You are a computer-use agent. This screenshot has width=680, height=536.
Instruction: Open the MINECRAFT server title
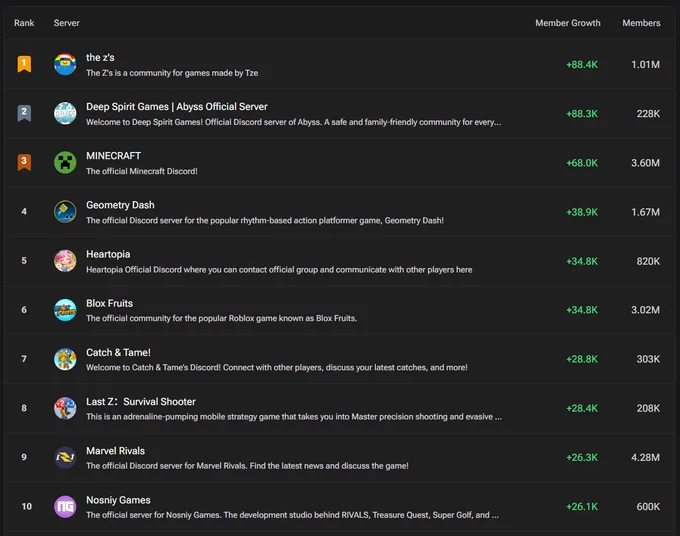113,156
